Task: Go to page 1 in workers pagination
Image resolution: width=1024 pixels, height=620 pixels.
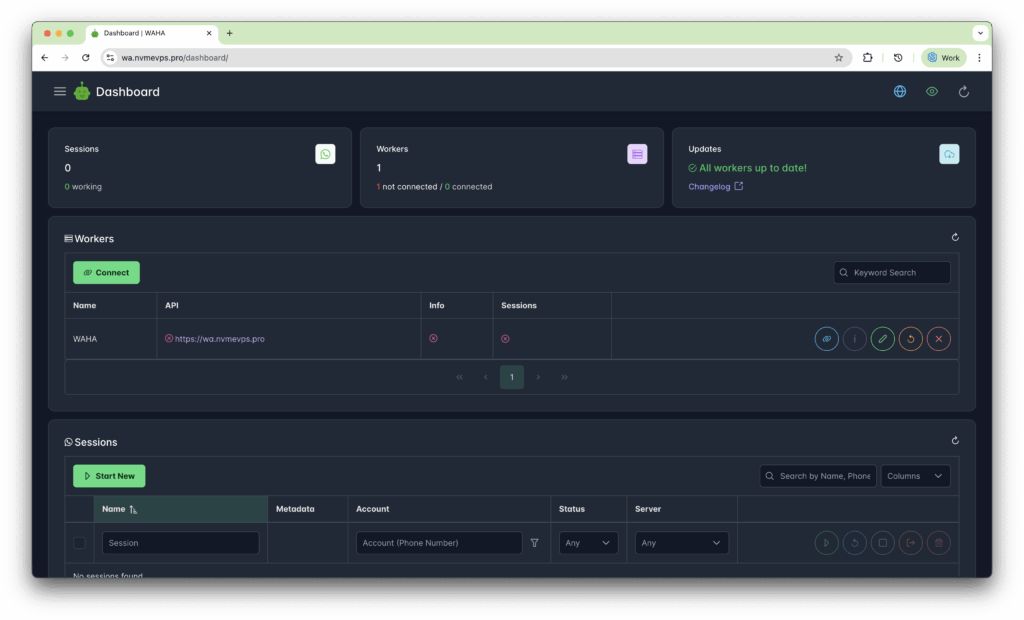Action: pos(511,377)
